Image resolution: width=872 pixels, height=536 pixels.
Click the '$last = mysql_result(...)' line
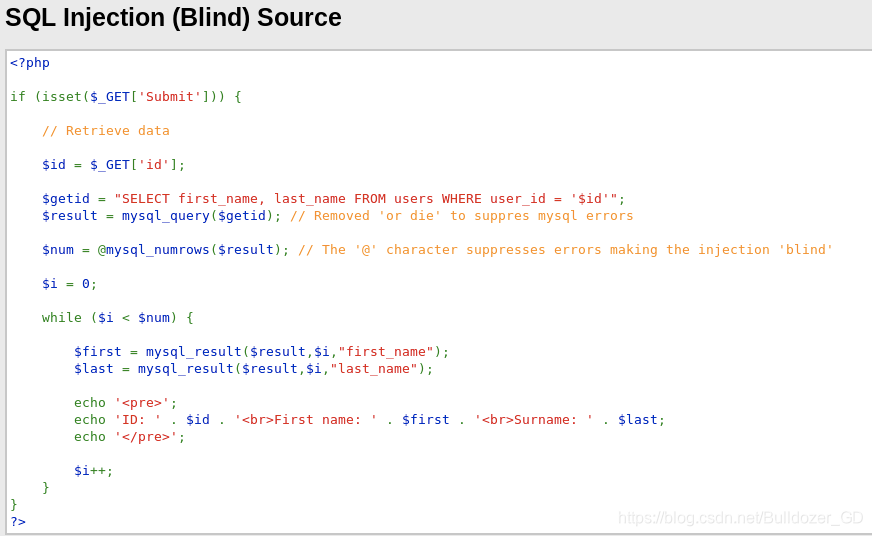[x=254, y=369]
